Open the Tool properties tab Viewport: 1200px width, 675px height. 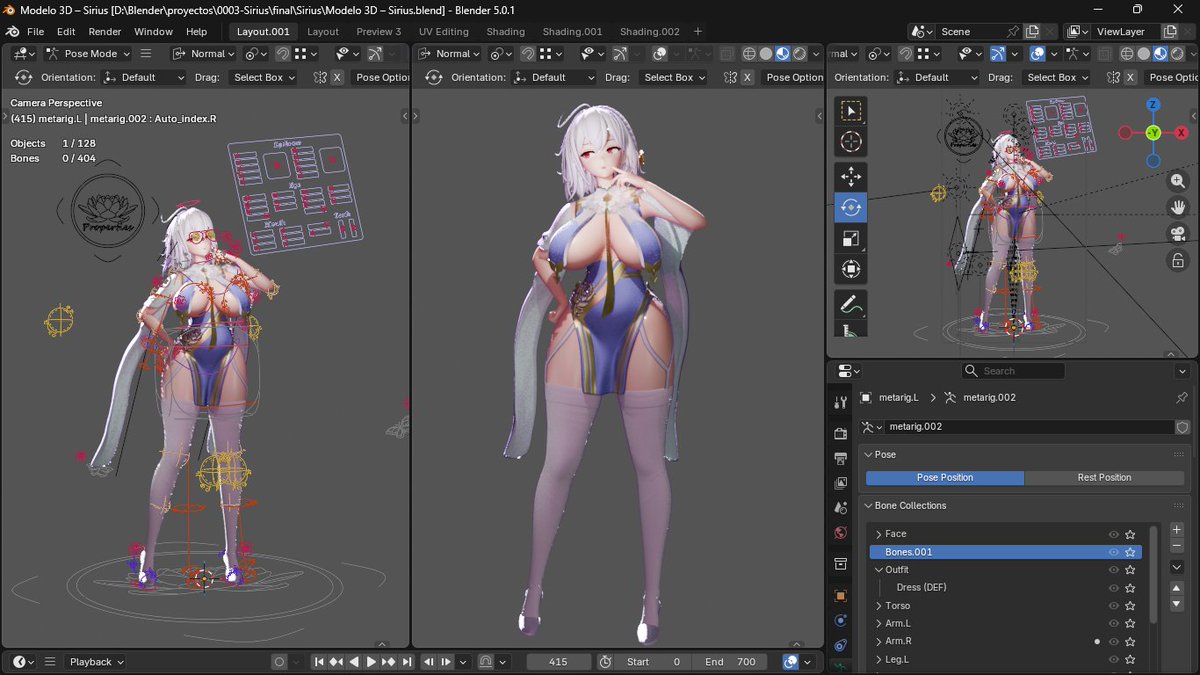(841, 402)
